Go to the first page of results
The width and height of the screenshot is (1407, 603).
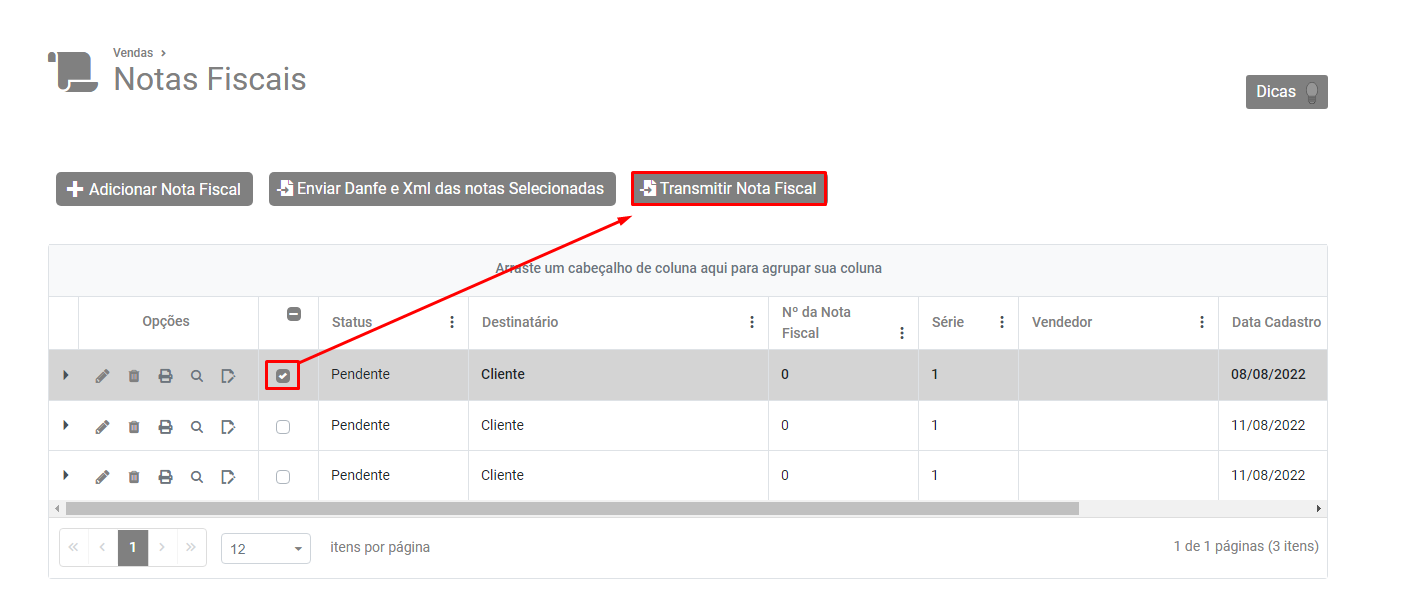click(x=74, y=548)
